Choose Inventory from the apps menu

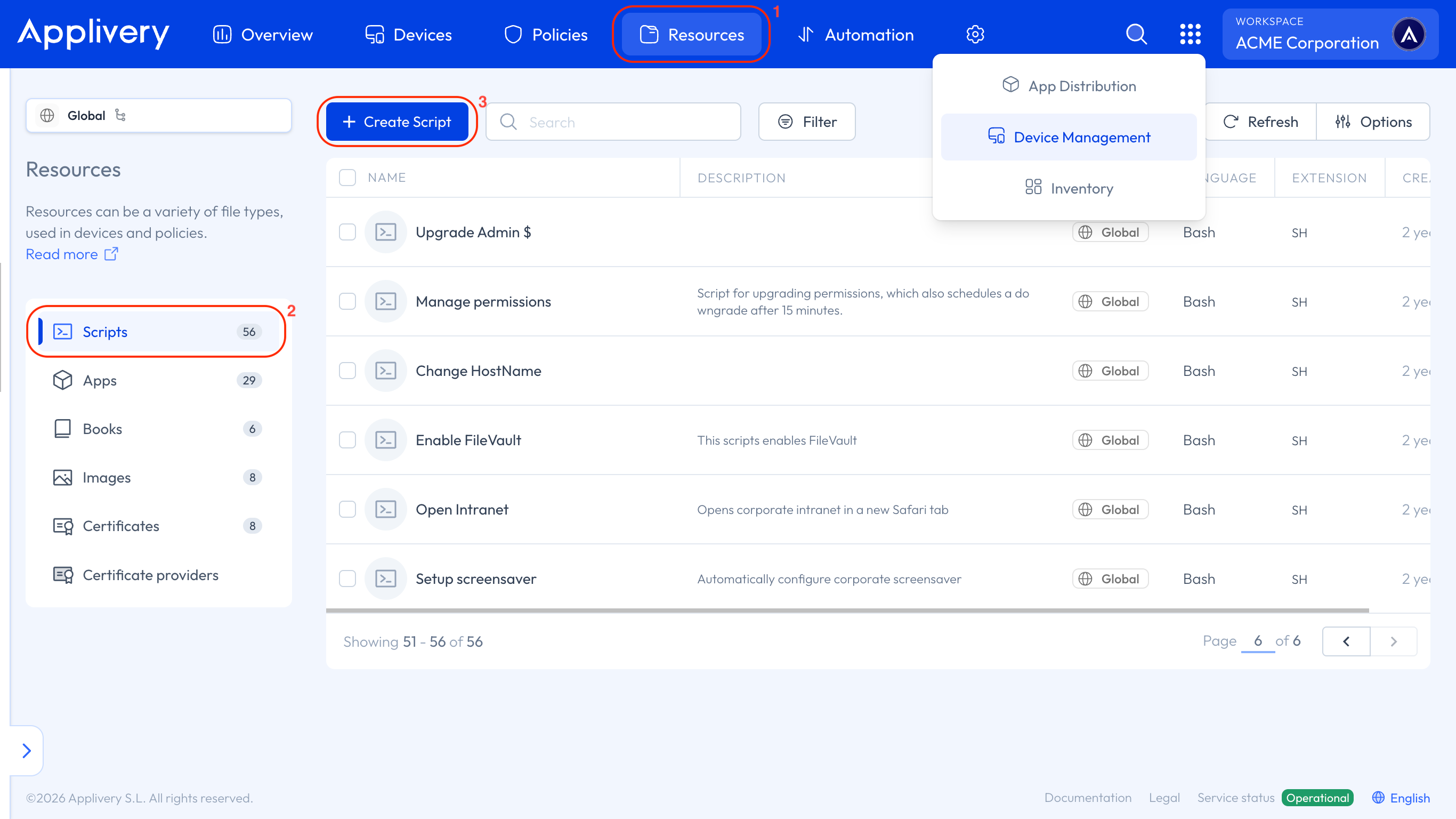tap(1069, 188)
